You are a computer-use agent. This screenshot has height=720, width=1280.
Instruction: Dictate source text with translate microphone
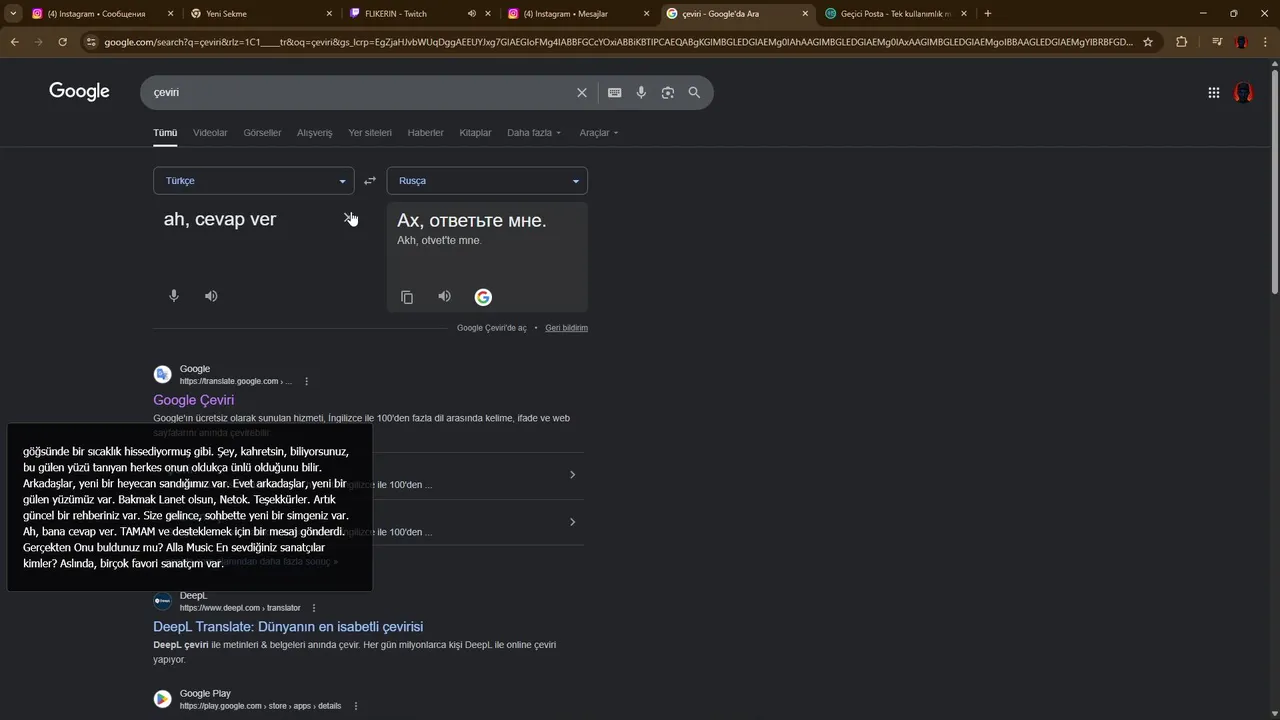coord(174,296)
